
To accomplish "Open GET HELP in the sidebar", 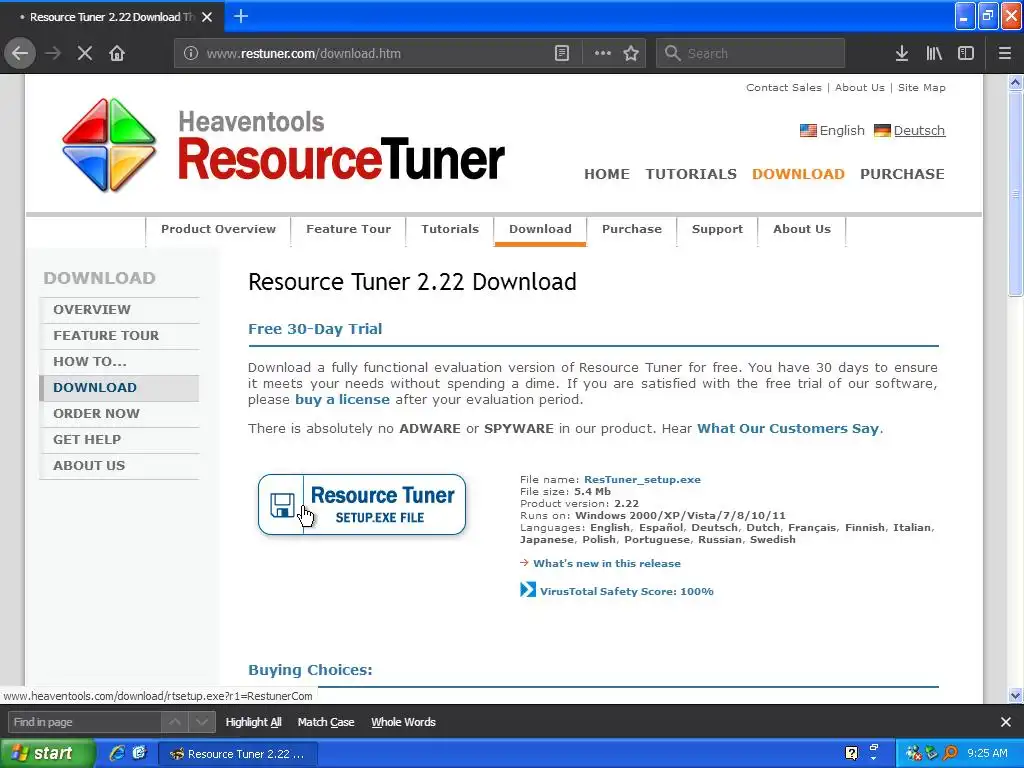I will (x=119, y=440).
